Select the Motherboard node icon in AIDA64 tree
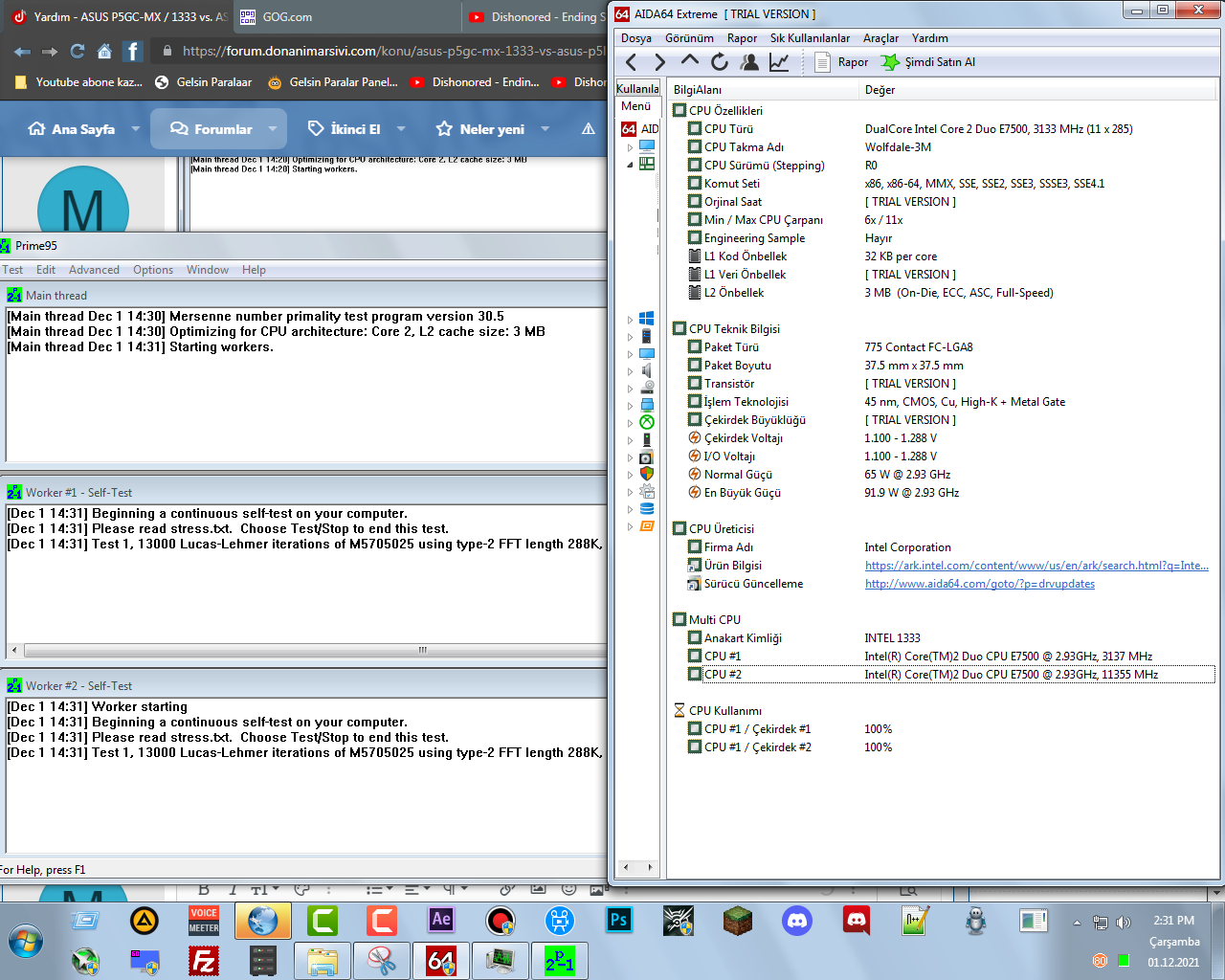 [647, 164]
